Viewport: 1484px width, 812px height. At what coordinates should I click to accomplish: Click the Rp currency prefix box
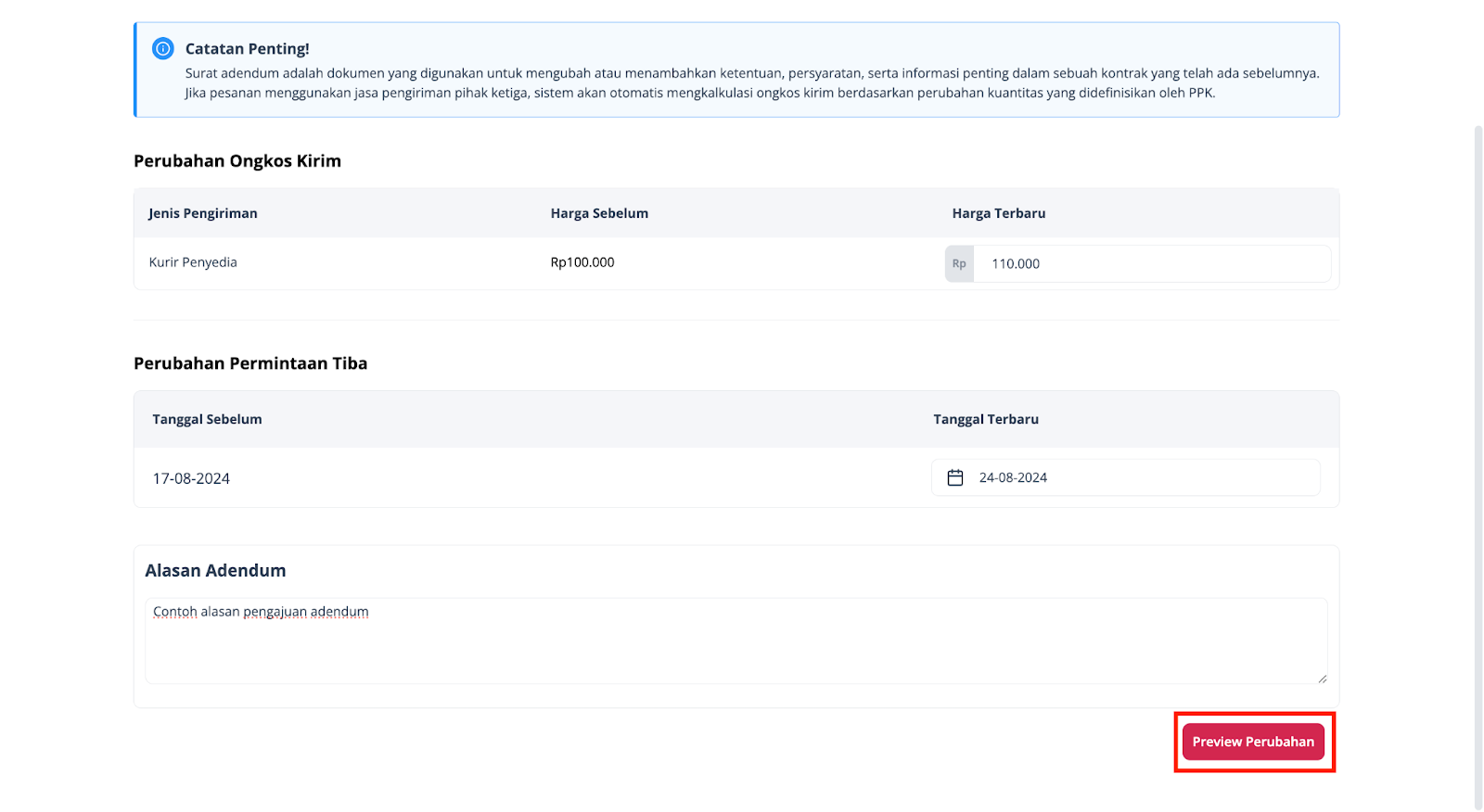pyautogui.click(x=959, y=264)
